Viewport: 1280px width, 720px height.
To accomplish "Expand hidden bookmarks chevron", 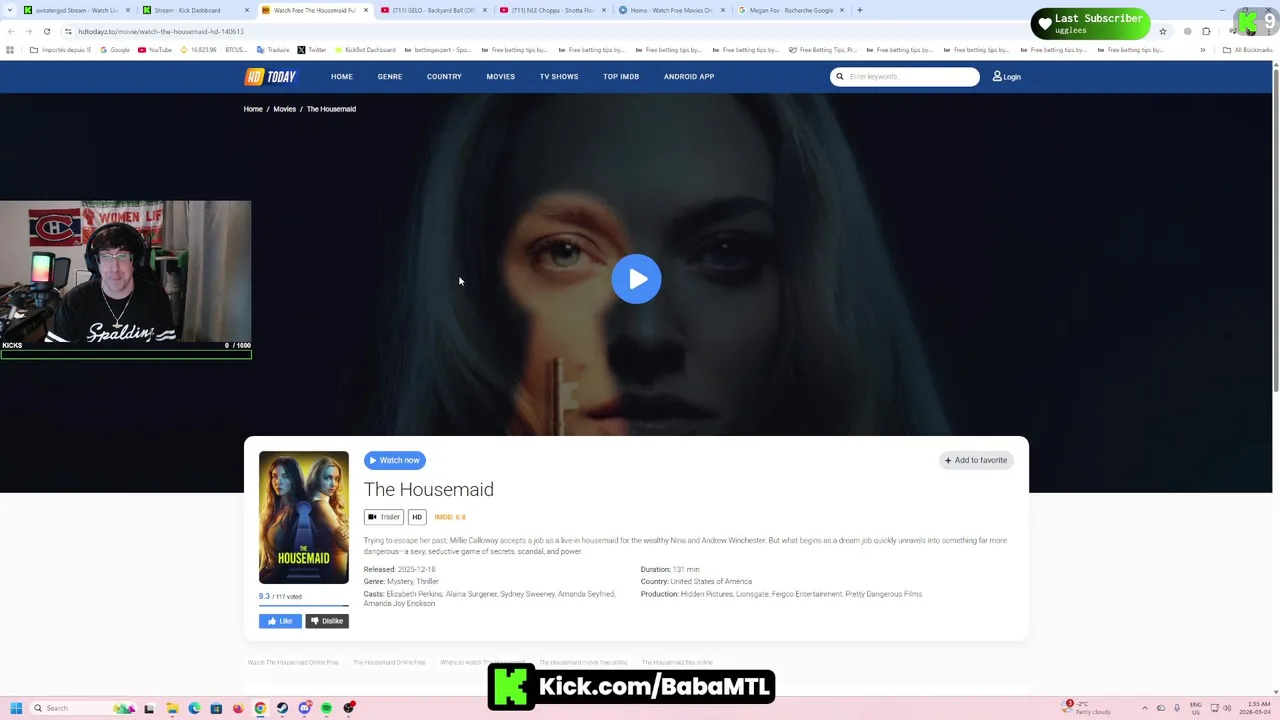I will pyautogui.click(x=1203, y=50).
